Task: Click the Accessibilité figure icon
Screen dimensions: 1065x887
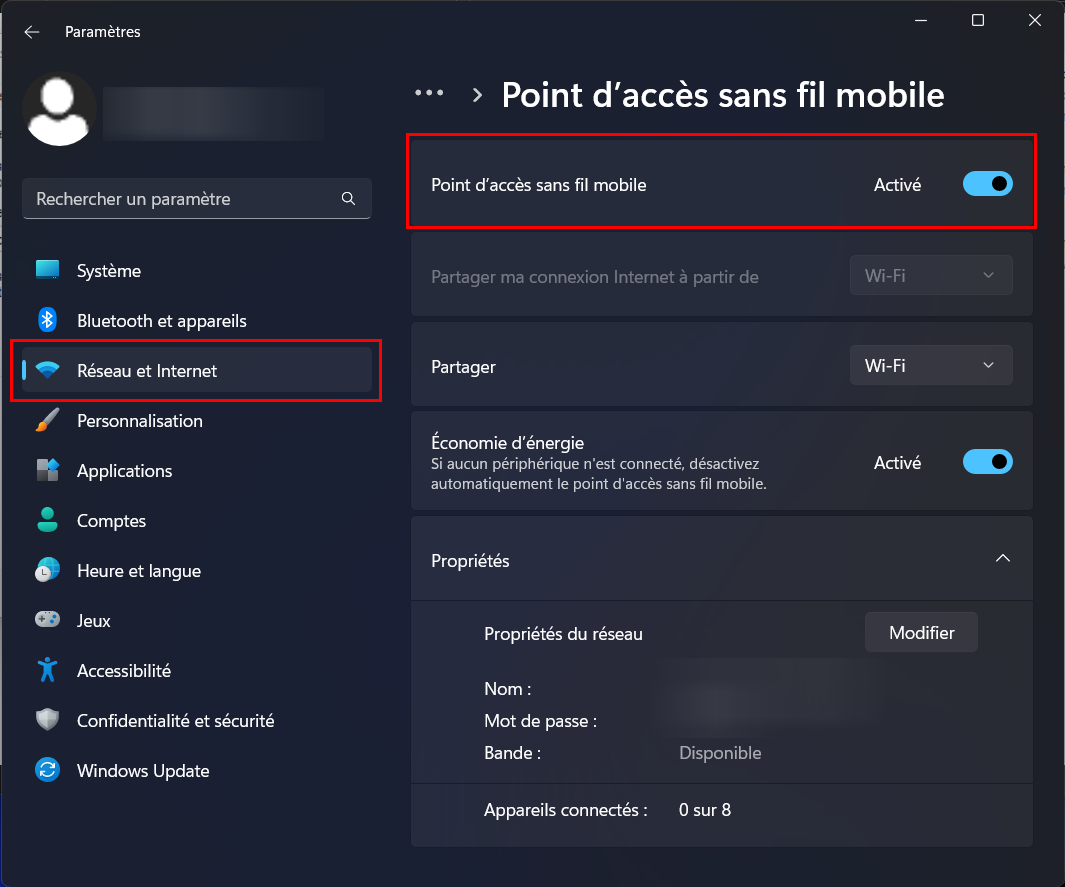Action: [47, 670]
